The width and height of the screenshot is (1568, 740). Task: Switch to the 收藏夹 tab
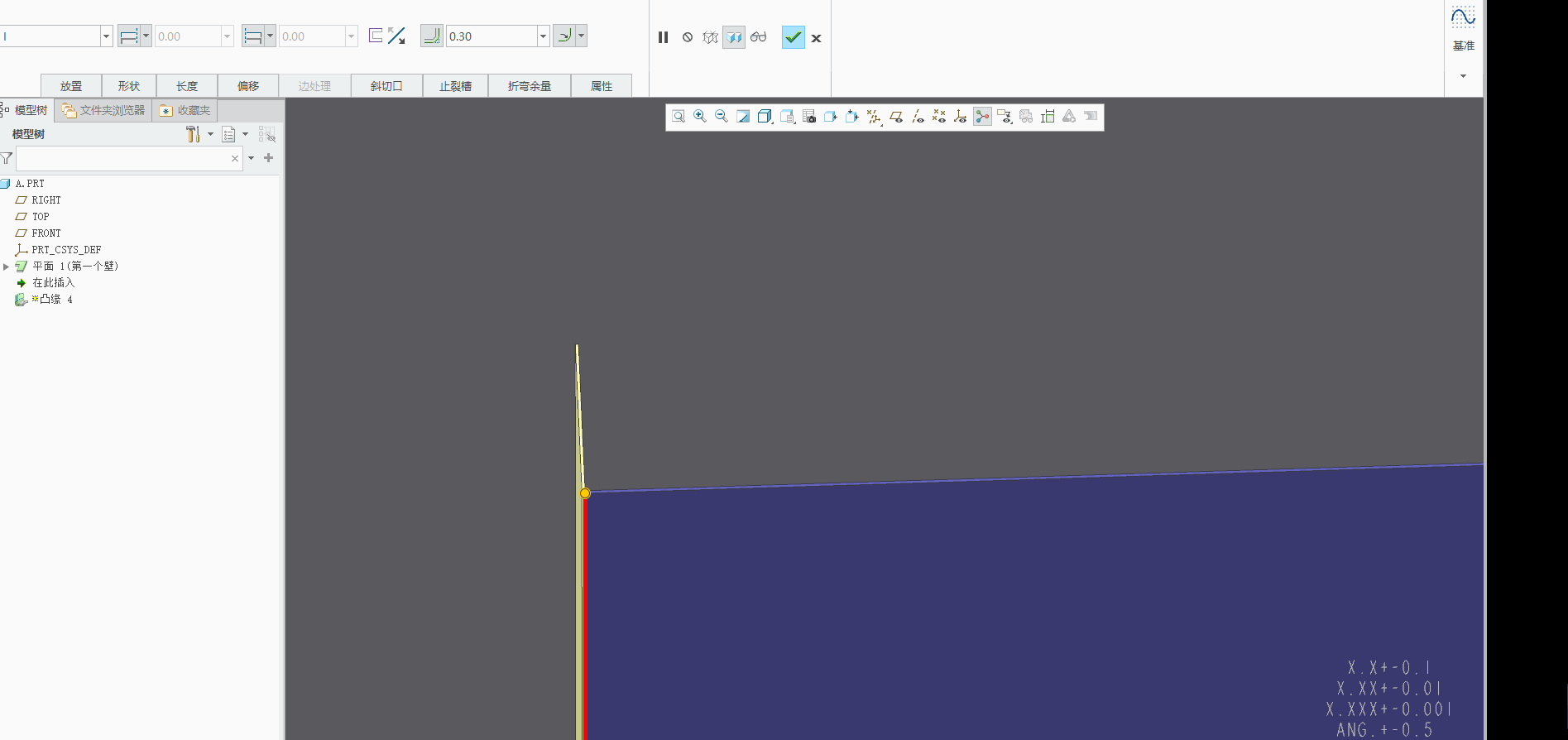coord(185,110)
